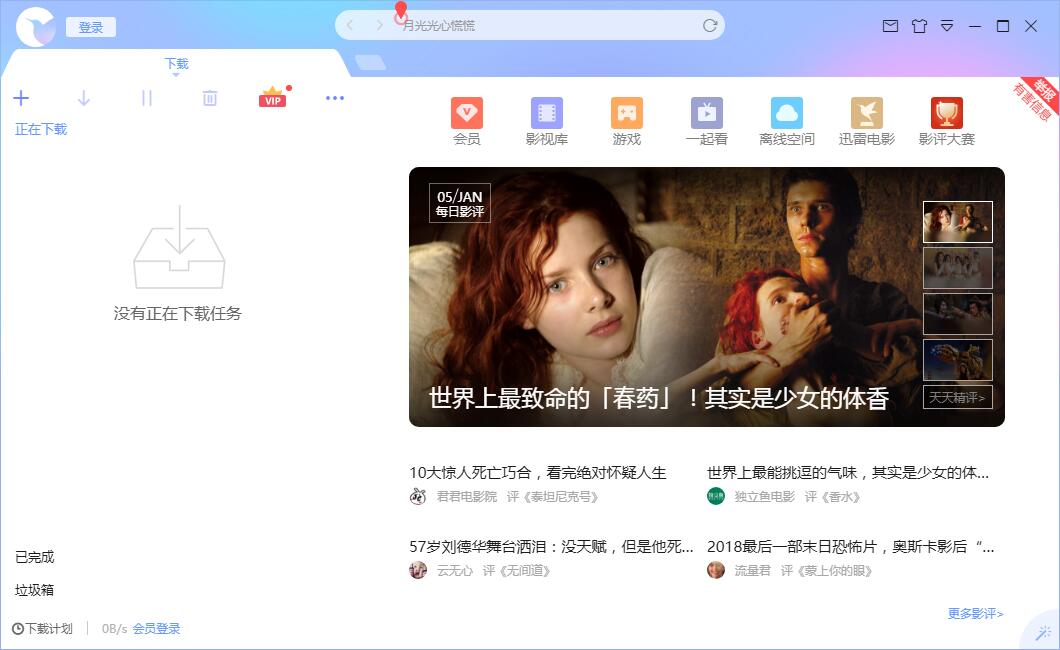This screenshot has height=650, width=1060.
Task: Click author 云无心
Action: click(x=454, y=571)
